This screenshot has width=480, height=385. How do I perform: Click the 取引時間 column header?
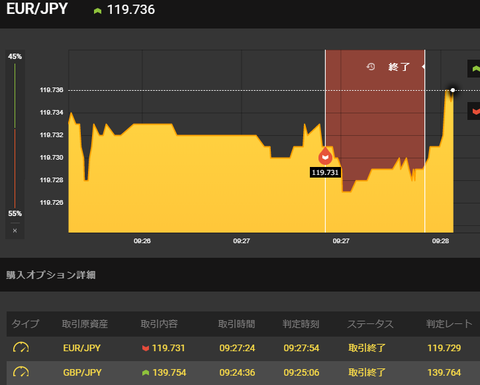click(x=236, y=324)
